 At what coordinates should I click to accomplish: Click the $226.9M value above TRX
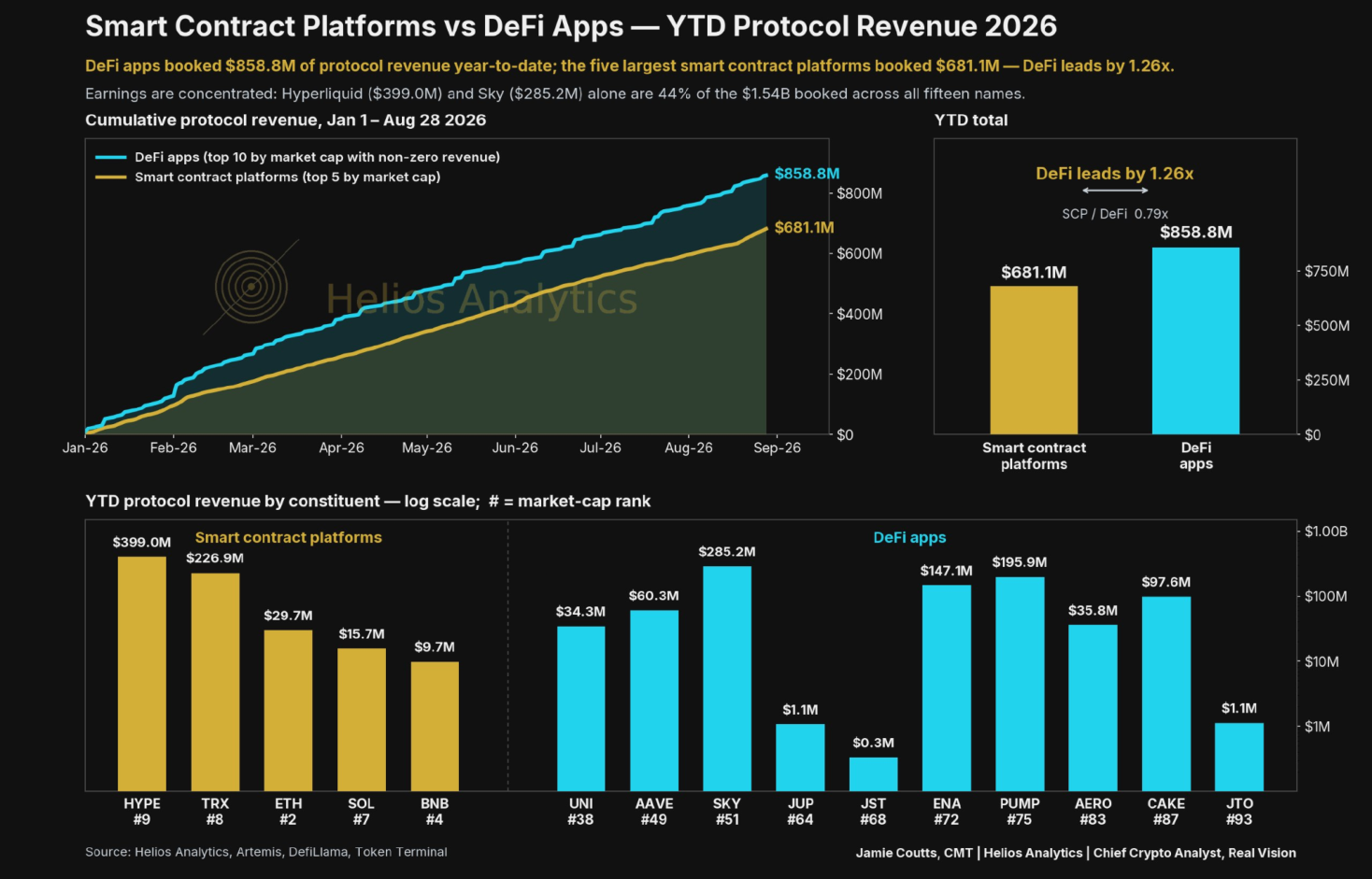tap(215, 558)
